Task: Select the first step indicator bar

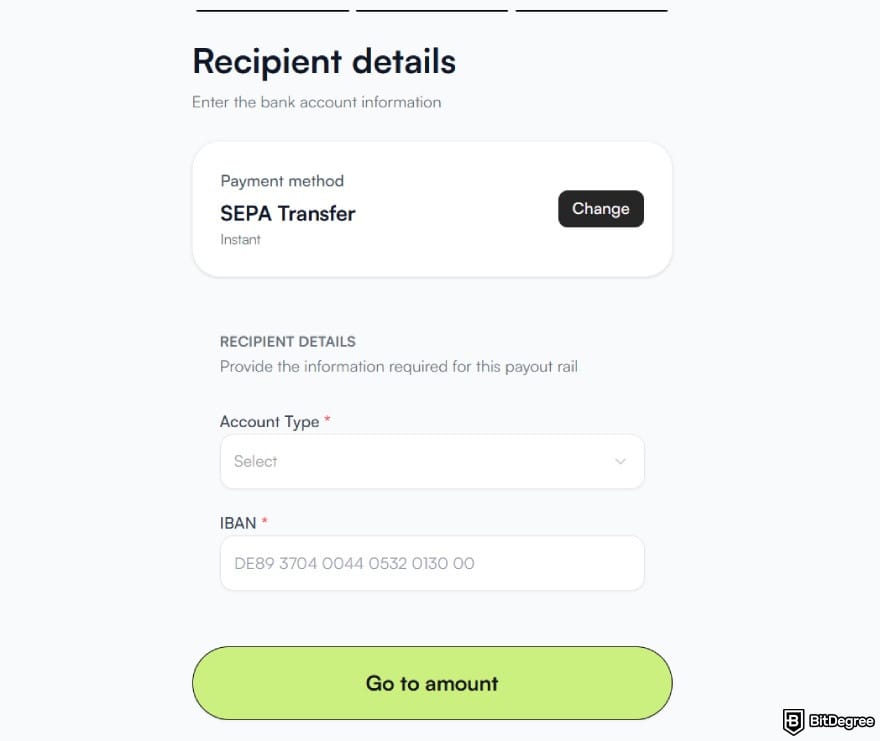Action: tap(272, 8)
